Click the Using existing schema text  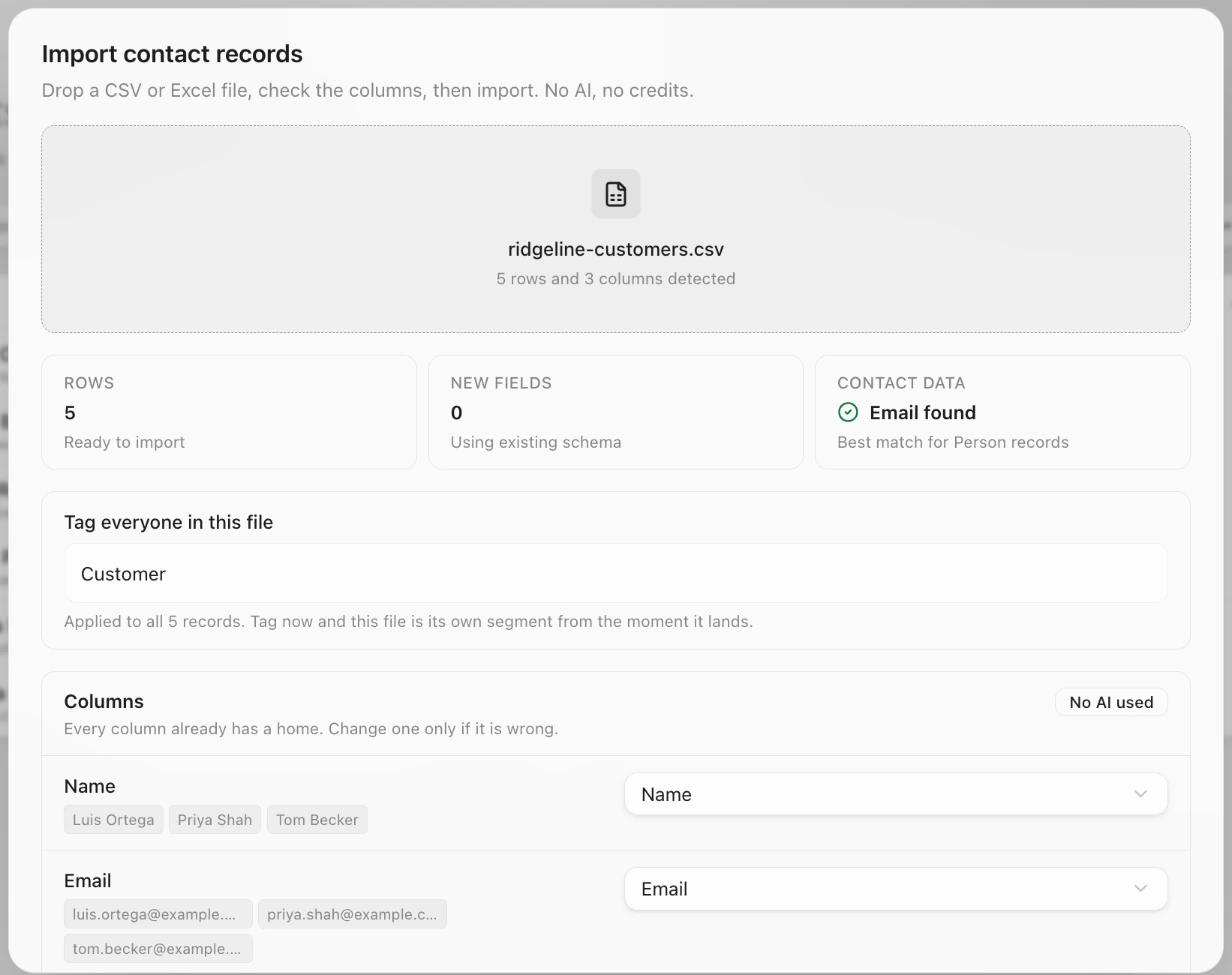coord(536,442)
